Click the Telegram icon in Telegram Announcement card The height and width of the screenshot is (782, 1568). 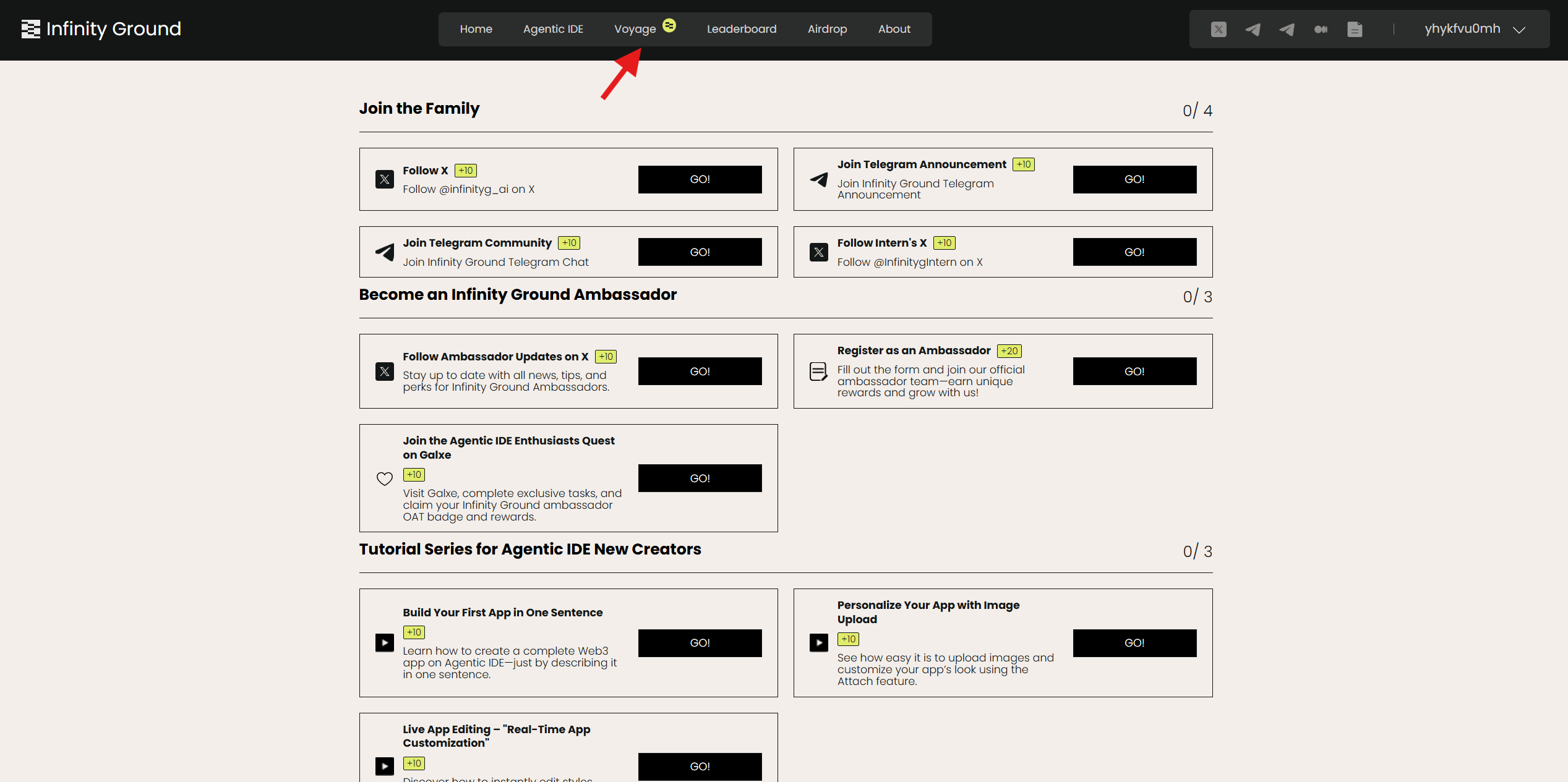click(x=819, y=179)
